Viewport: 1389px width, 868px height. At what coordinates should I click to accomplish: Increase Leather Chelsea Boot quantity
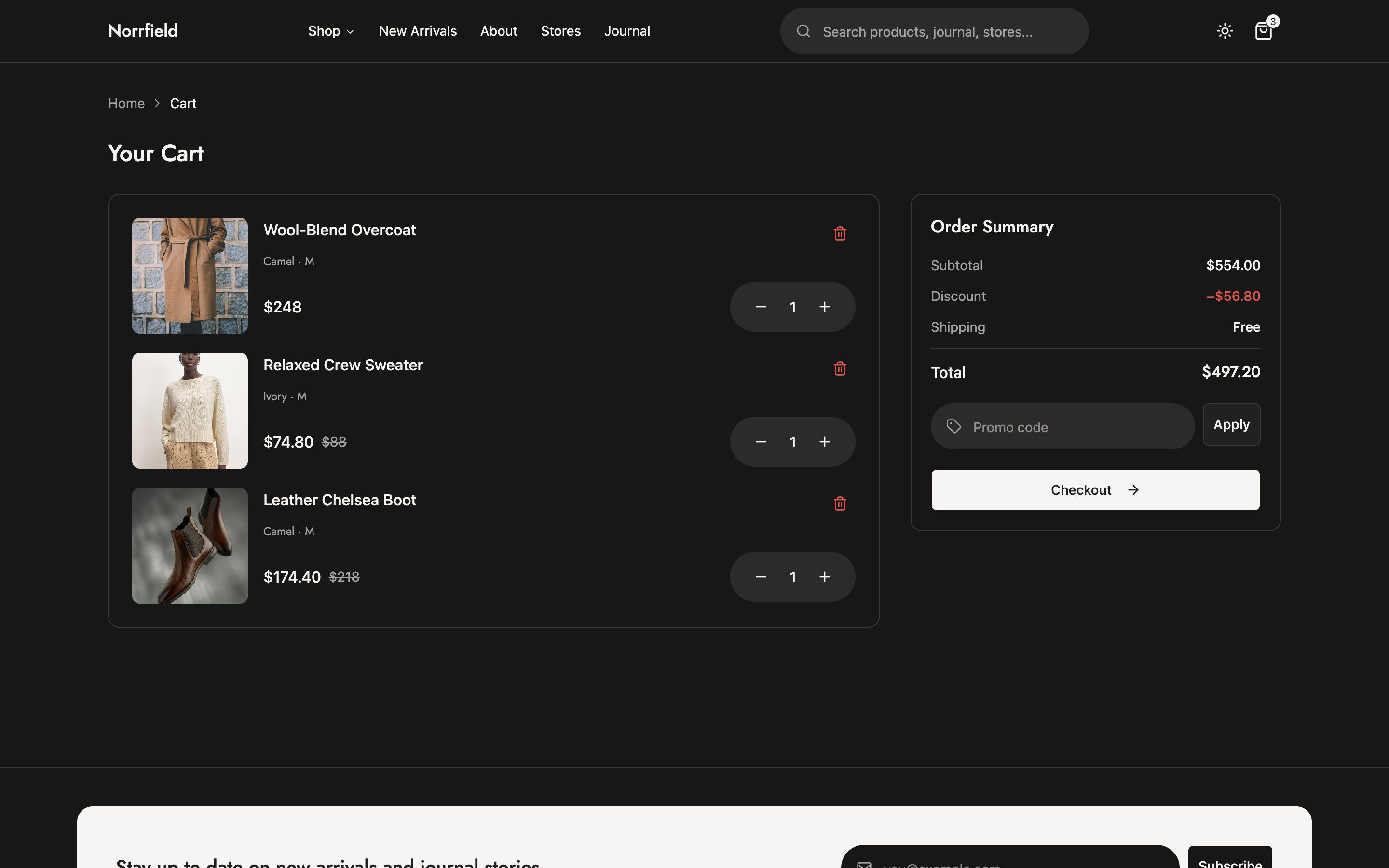(x=824, y=576)
